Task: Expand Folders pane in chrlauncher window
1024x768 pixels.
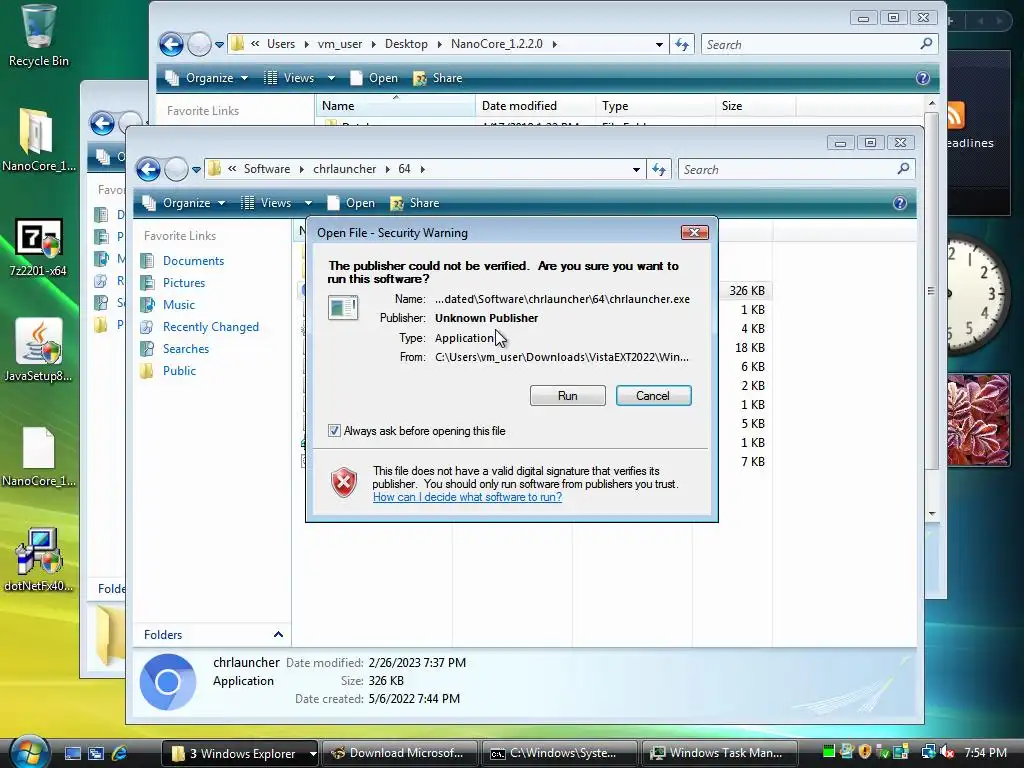Action: 278,635
